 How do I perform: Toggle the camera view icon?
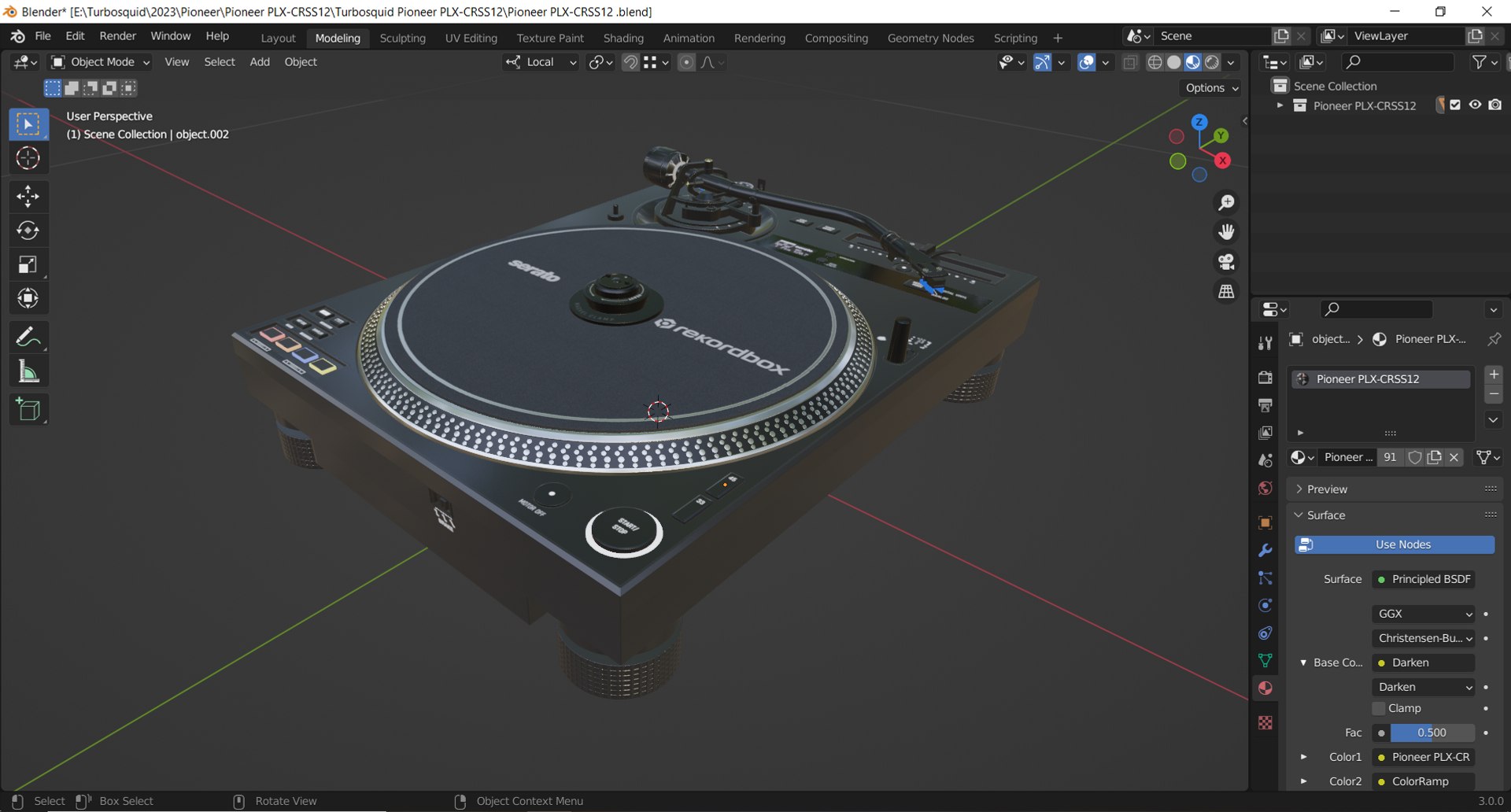point(1226,262)
